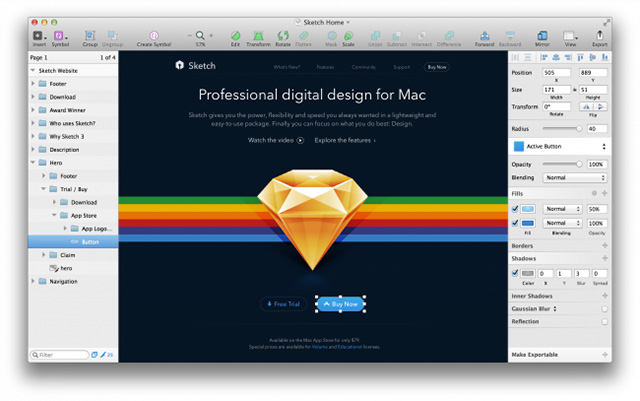This screenshot has width=640, height=401.
Task: Click Explore the features link
Action: [345, 140]
